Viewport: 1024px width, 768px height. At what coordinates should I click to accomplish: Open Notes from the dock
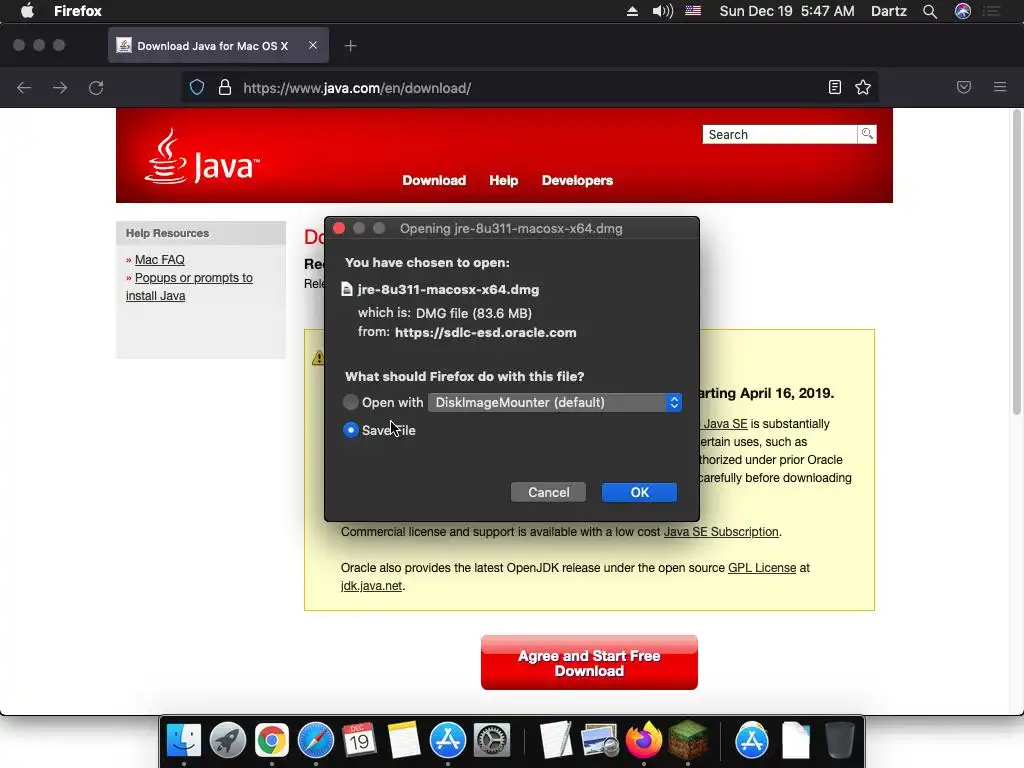(x=404, y=741)
